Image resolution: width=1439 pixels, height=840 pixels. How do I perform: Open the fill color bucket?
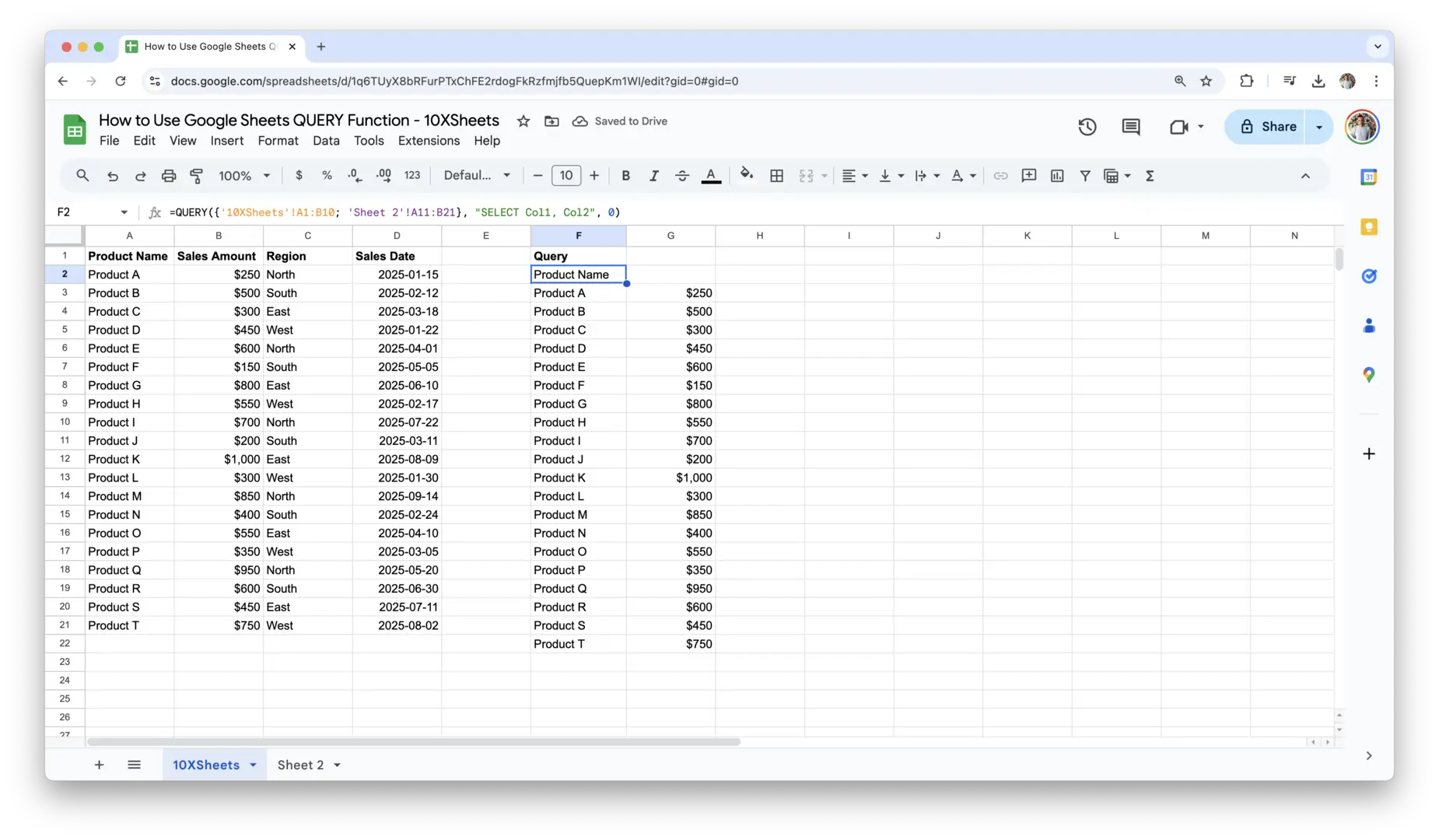click(x=747, y=175)
